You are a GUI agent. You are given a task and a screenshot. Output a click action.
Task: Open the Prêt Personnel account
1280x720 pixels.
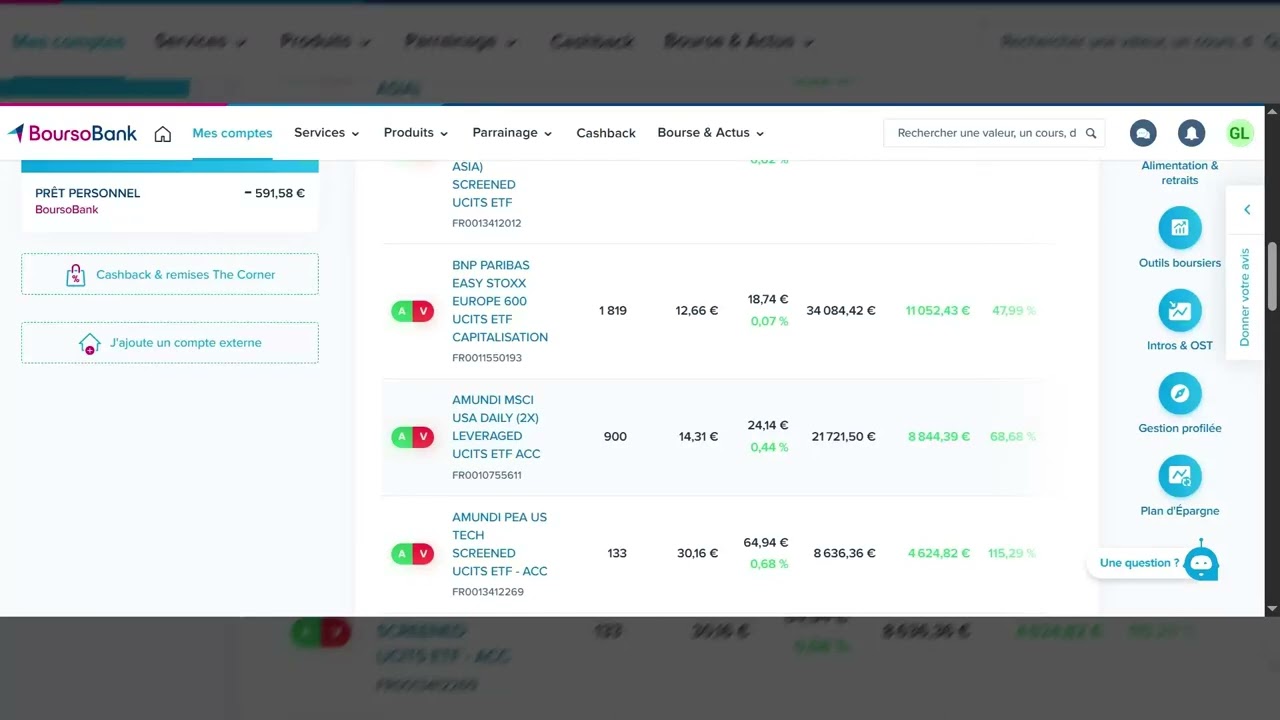[170, 201]
